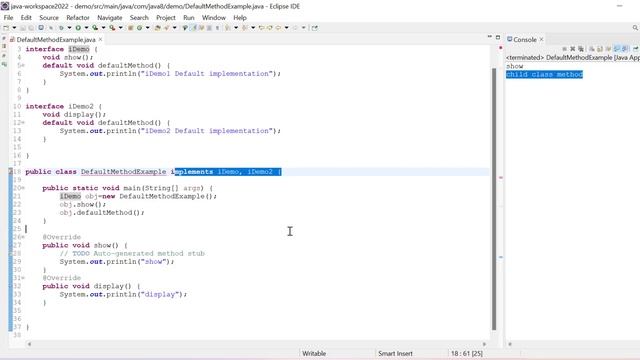Click the Smart Insert status bar field

(x=395, y=353)
